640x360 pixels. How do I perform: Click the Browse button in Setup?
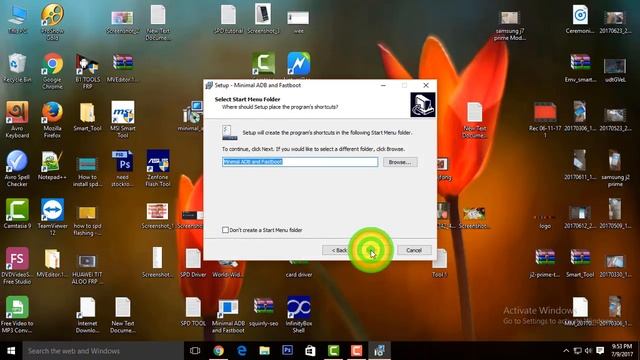[x=400, y=162]
